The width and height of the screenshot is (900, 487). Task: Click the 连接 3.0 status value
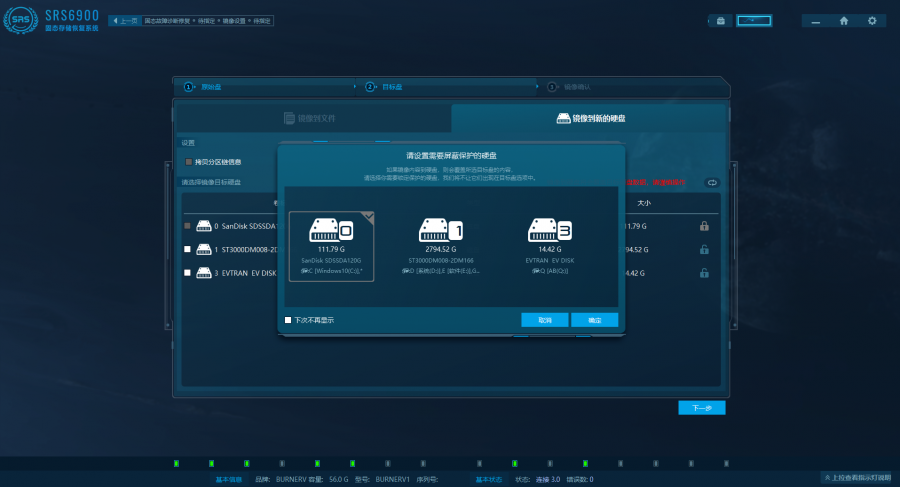pos(548,479)
